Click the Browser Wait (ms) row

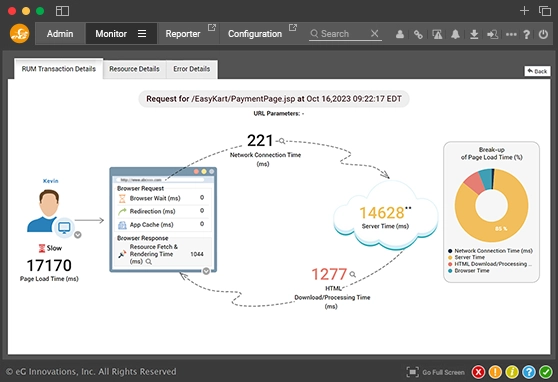point(163,198)
